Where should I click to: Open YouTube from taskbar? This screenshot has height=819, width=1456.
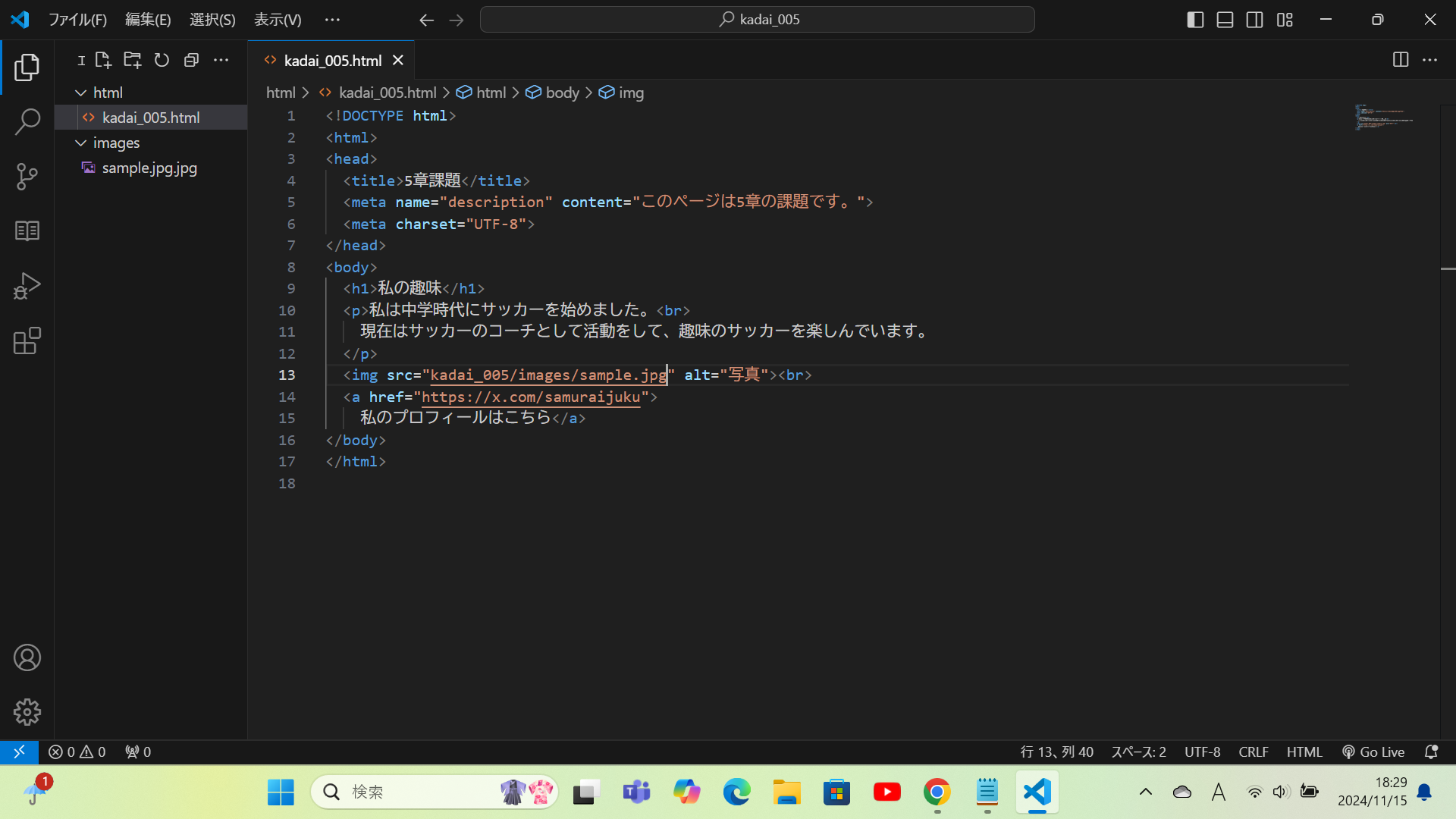coord(887,792)
